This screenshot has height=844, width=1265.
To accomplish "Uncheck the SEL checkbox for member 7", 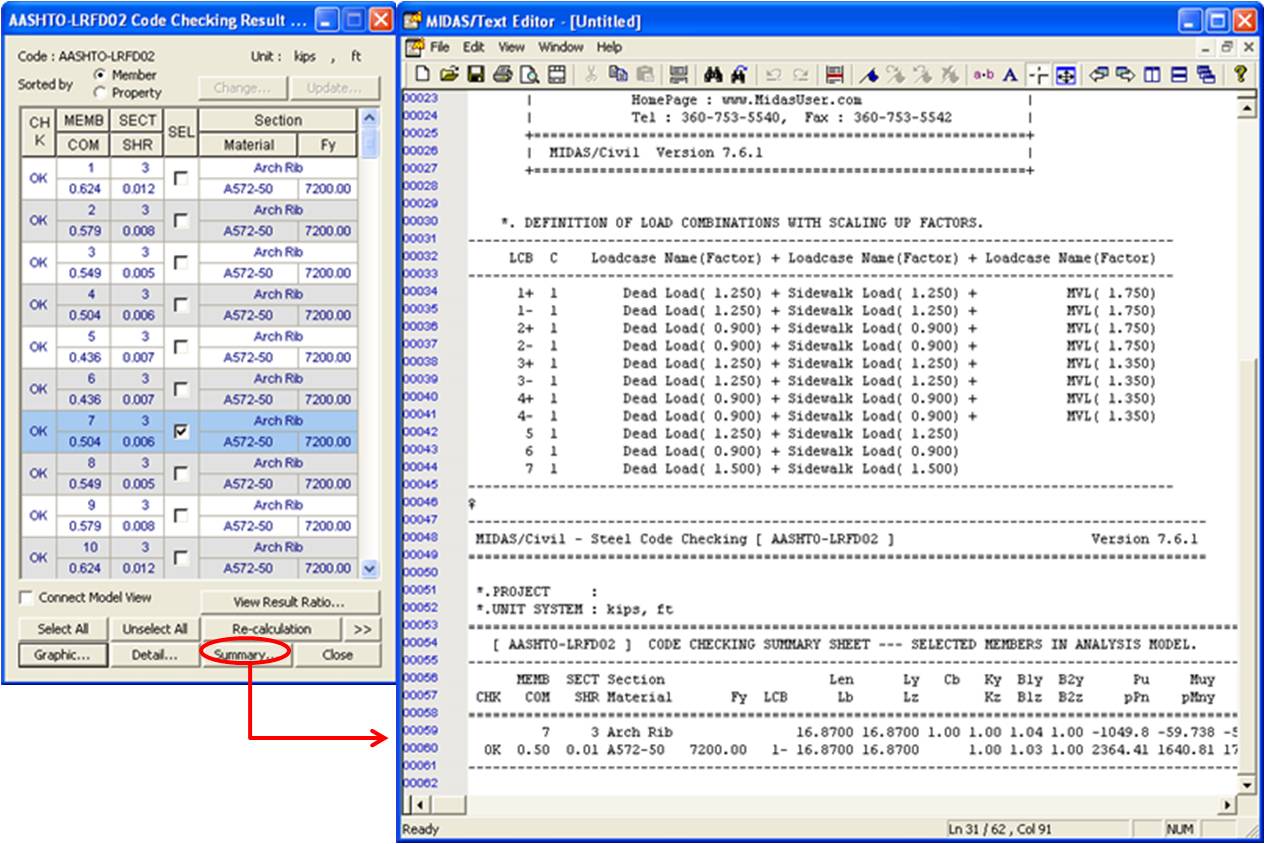I will (179, 430).
